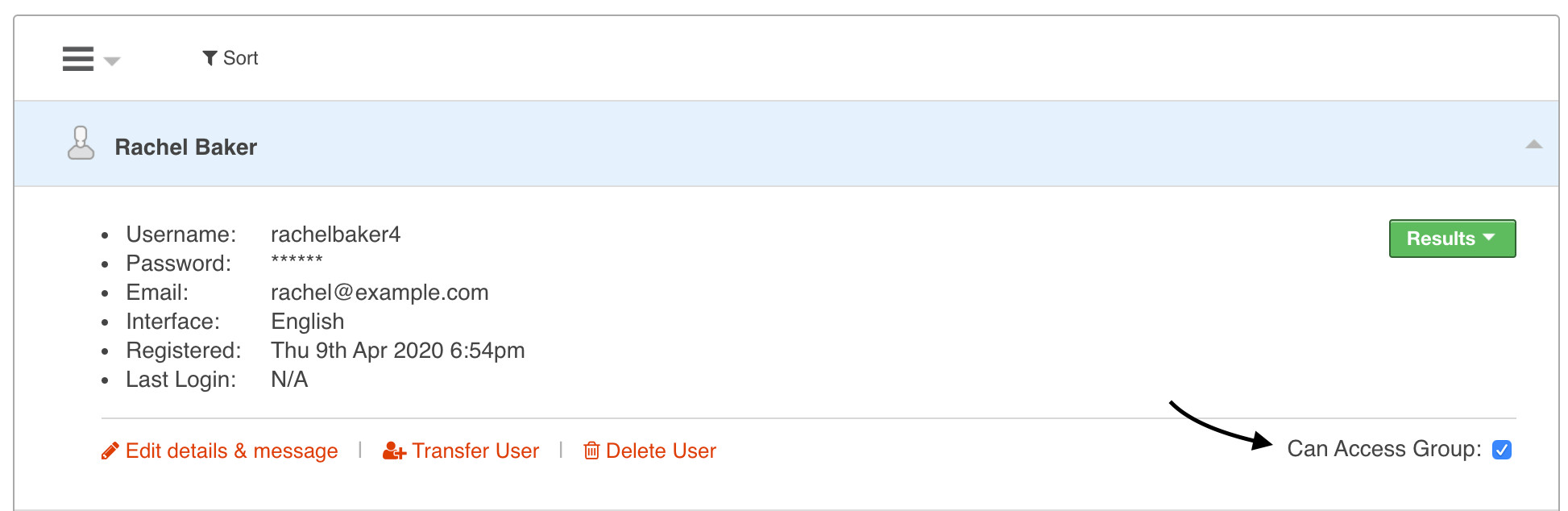Click the rachel@example.com email value
The width and height of the screenshot is (1568, 511).
point(380,293)
